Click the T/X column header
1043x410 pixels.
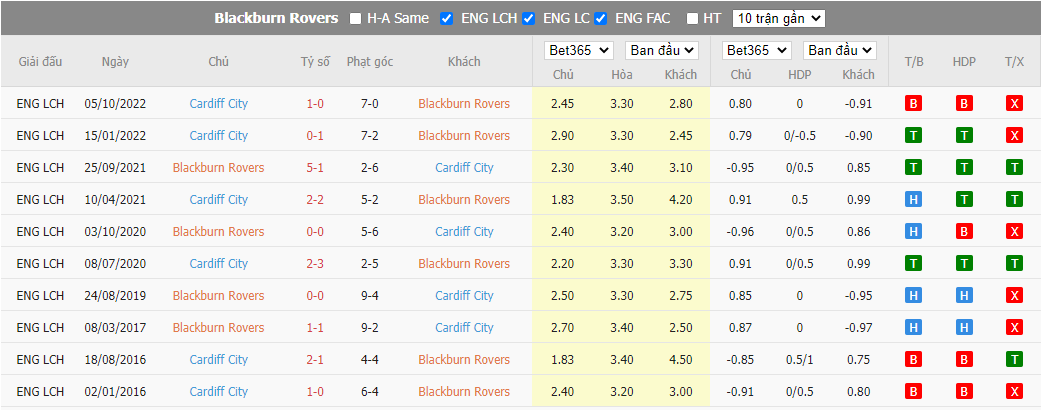(1014, 61)
